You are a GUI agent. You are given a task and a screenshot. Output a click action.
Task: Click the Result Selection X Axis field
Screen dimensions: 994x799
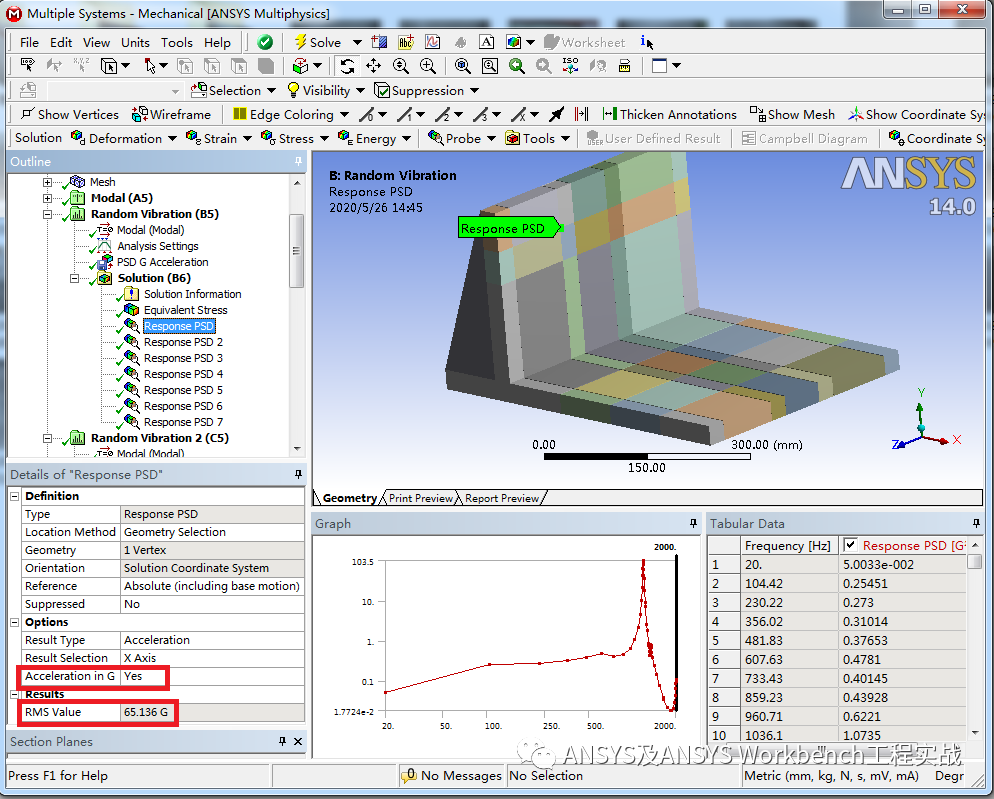click(x=212, y=658)
